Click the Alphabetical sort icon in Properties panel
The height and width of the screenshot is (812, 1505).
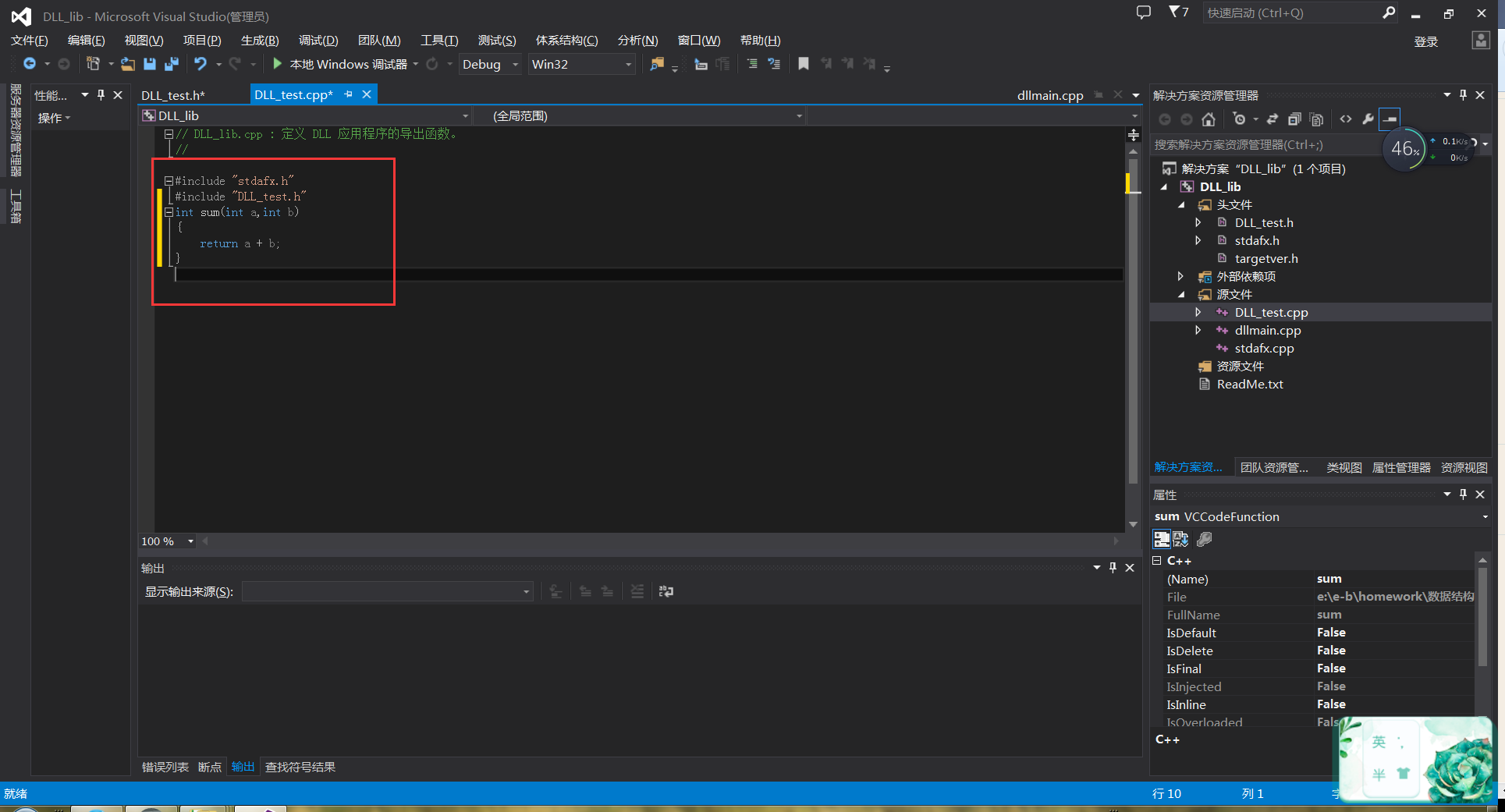click(x=1180, y=539)
